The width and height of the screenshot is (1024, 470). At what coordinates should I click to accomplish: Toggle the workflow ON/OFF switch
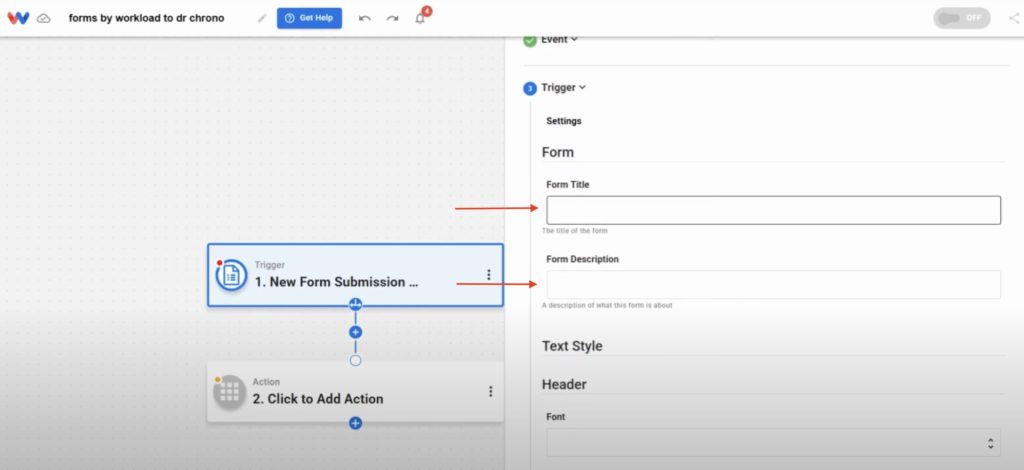tap(961, 18)
